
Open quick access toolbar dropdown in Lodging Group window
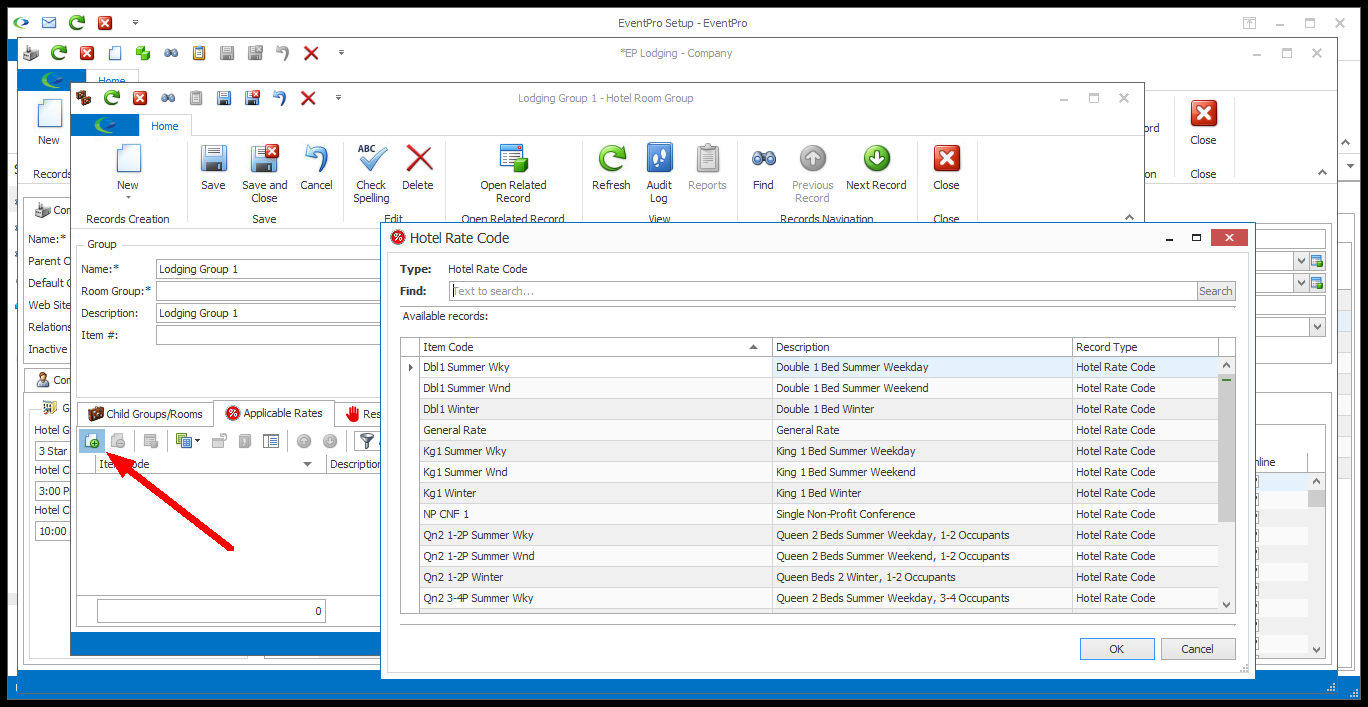tap(338, 98)
